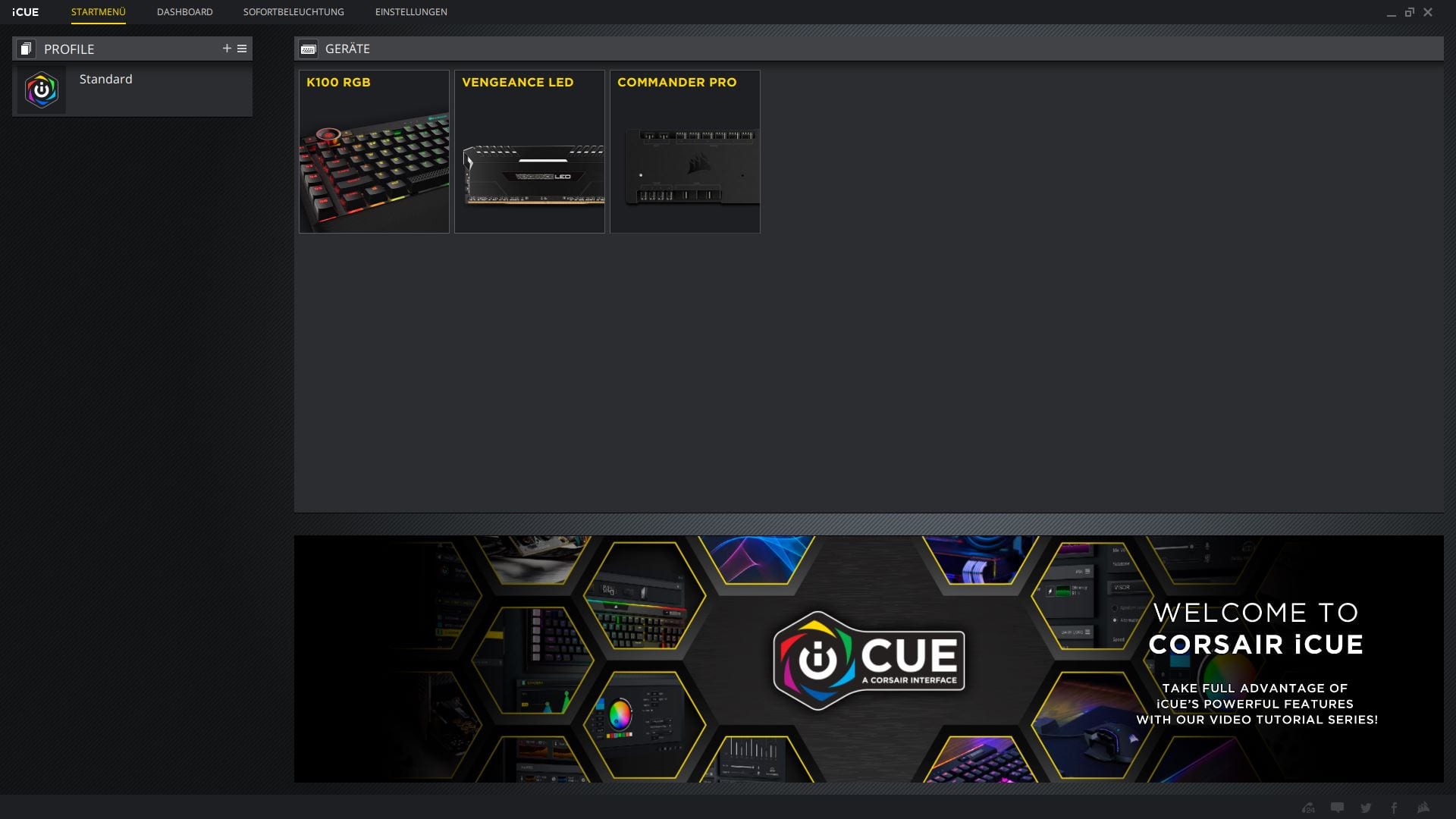Select the Standard profile icon

click(x=42, y=90)
